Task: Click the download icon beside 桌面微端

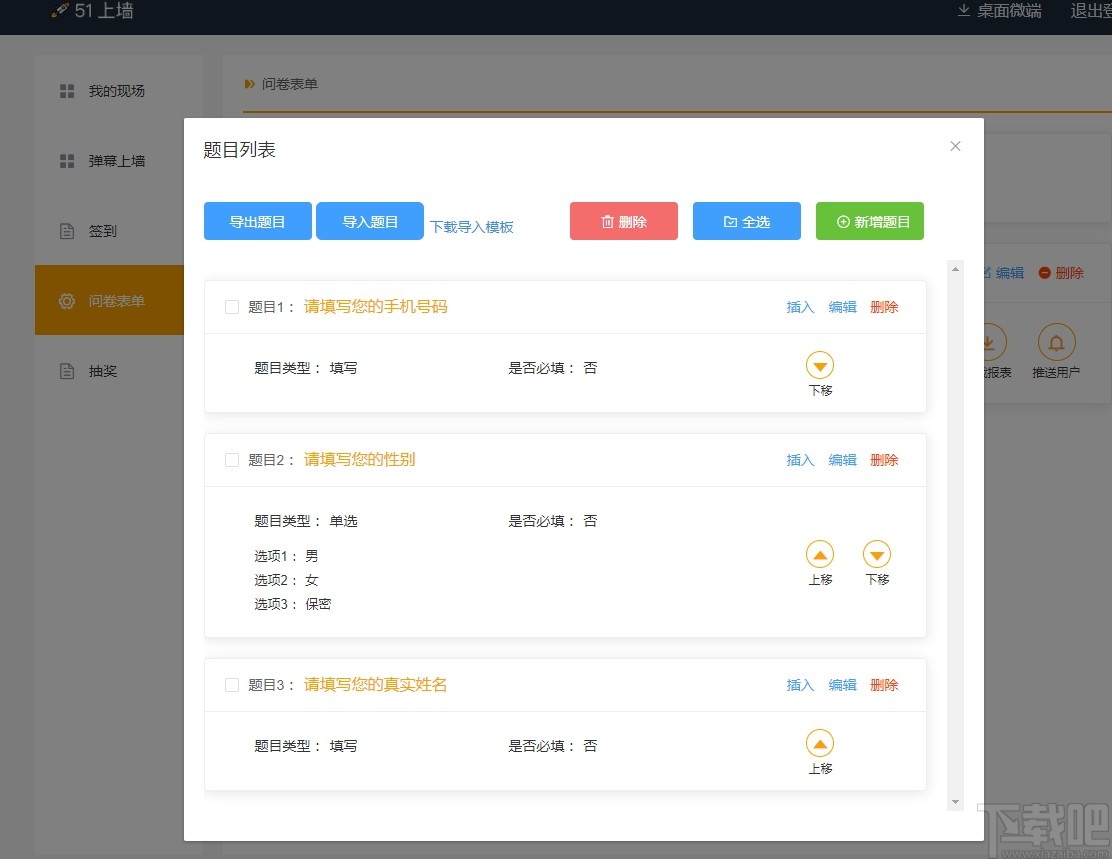Action: click(963, 11)
